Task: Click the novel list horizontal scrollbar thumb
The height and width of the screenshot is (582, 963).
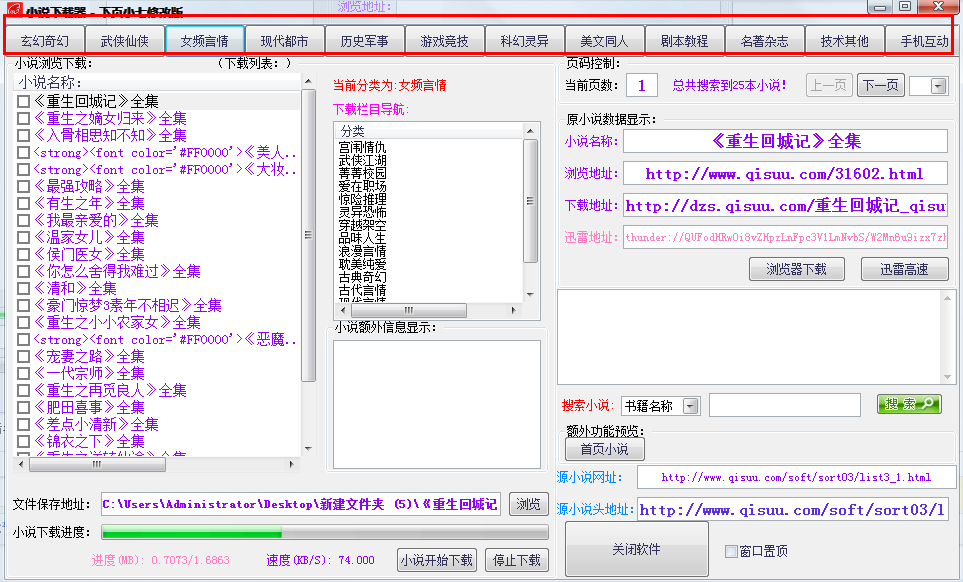Action: [x=97, y=464]
